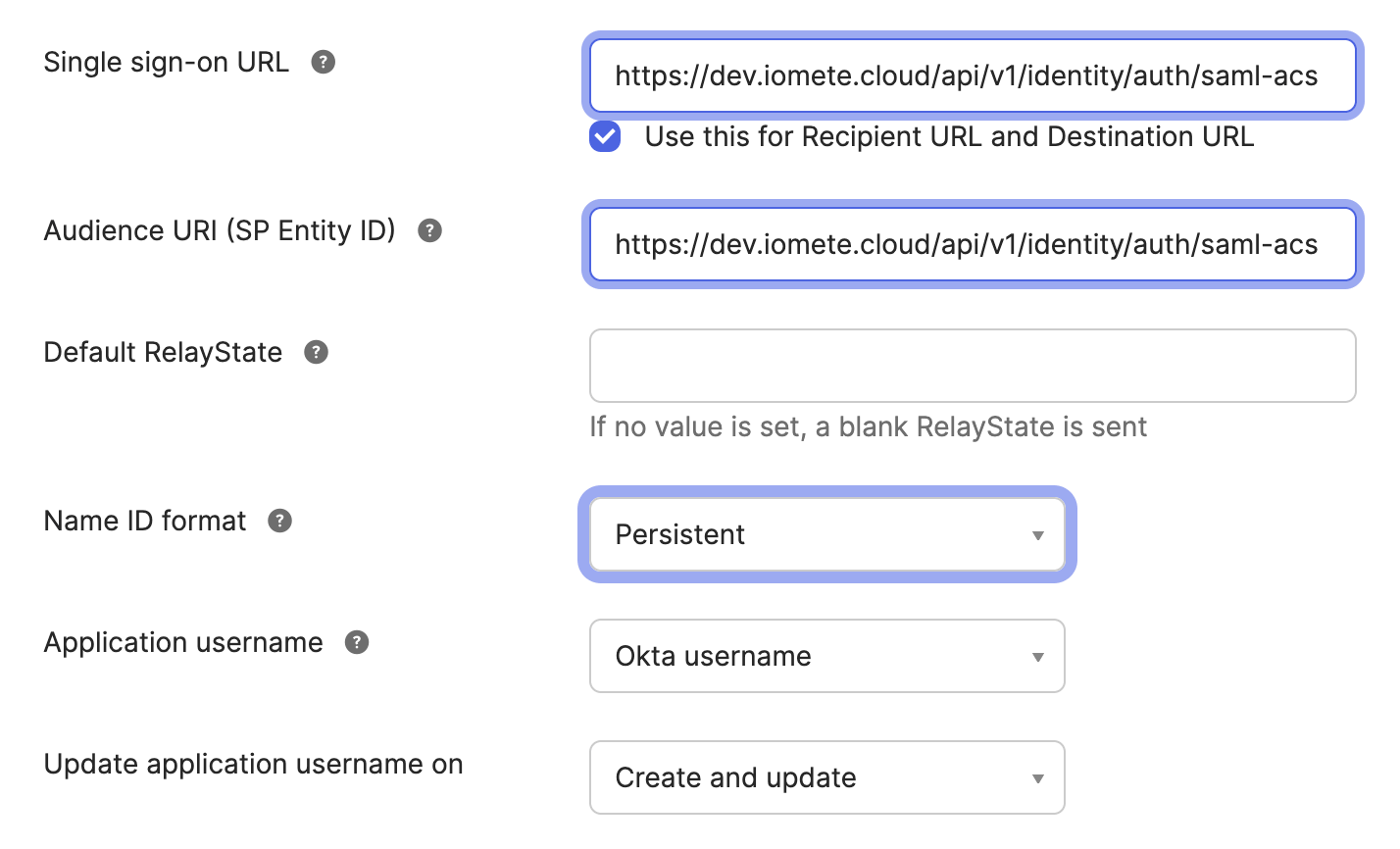Click the 'Single sign-on URL' label
This screenshot has width=1400, height=849.
tap(167, 62)
